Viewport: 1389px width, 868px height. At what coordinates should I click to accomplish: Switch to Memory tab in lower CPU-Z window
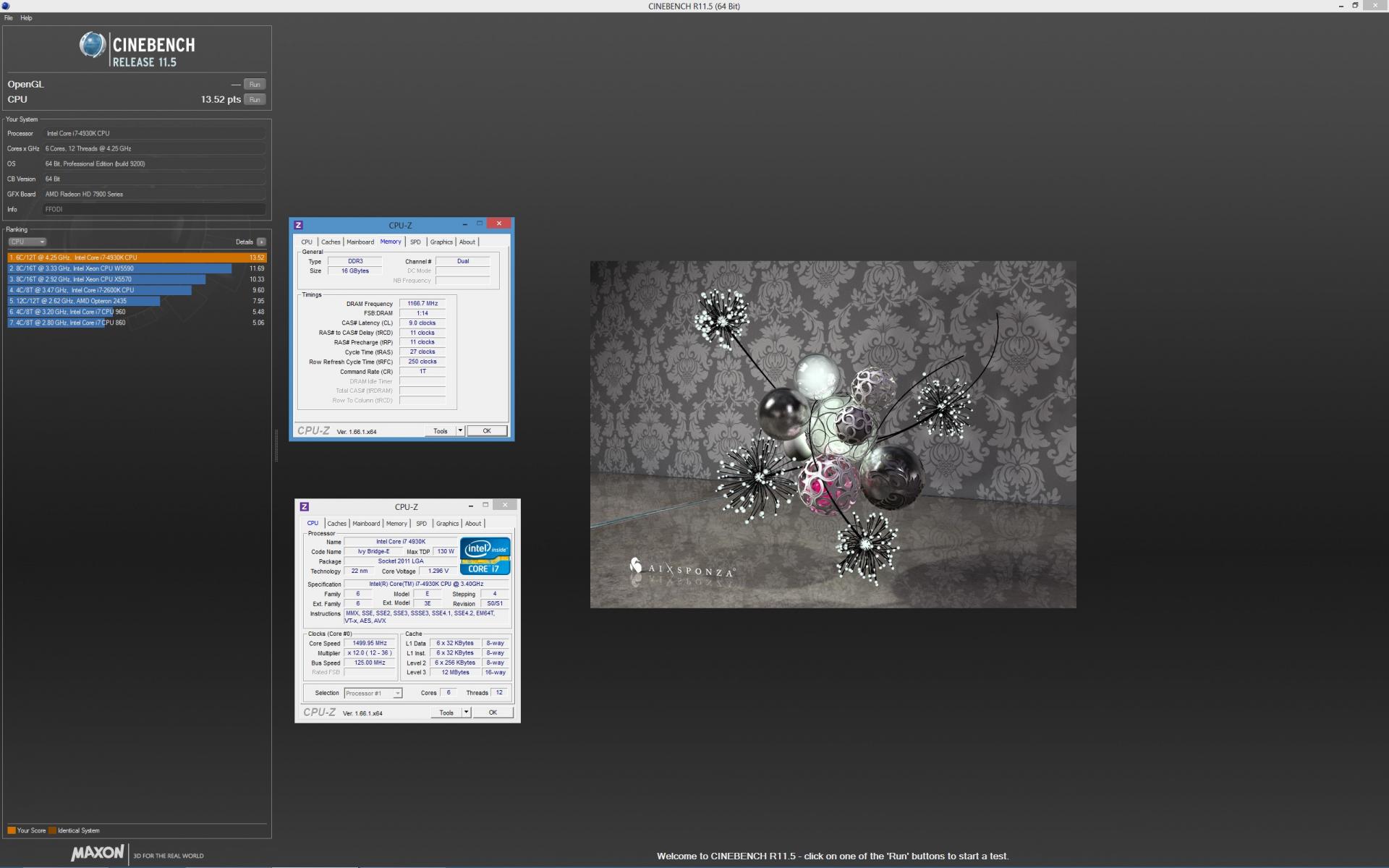click(396, 524)
